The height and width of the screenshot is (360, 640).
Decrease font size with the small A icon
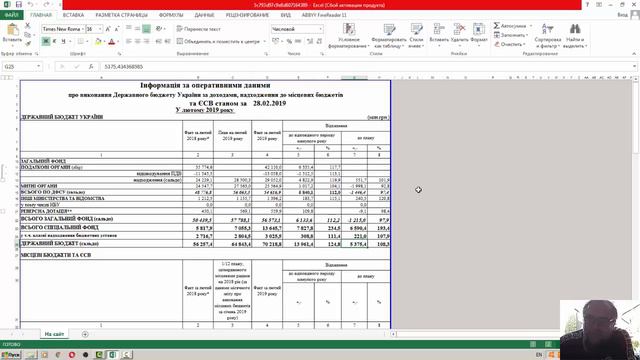[x=117, y=29]
